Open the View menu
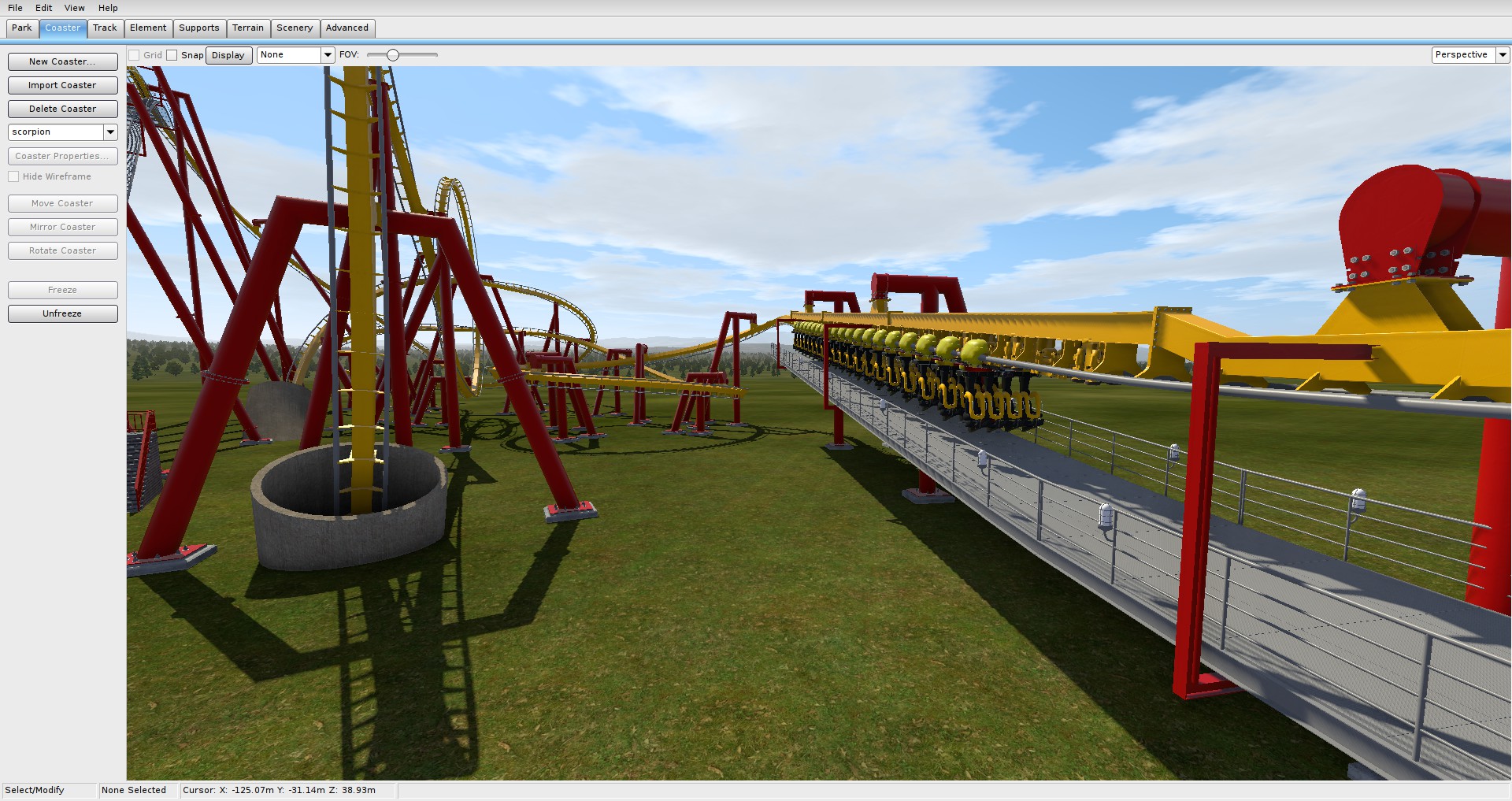Viewport: 1512px width, 801px height. coord(75,8)
